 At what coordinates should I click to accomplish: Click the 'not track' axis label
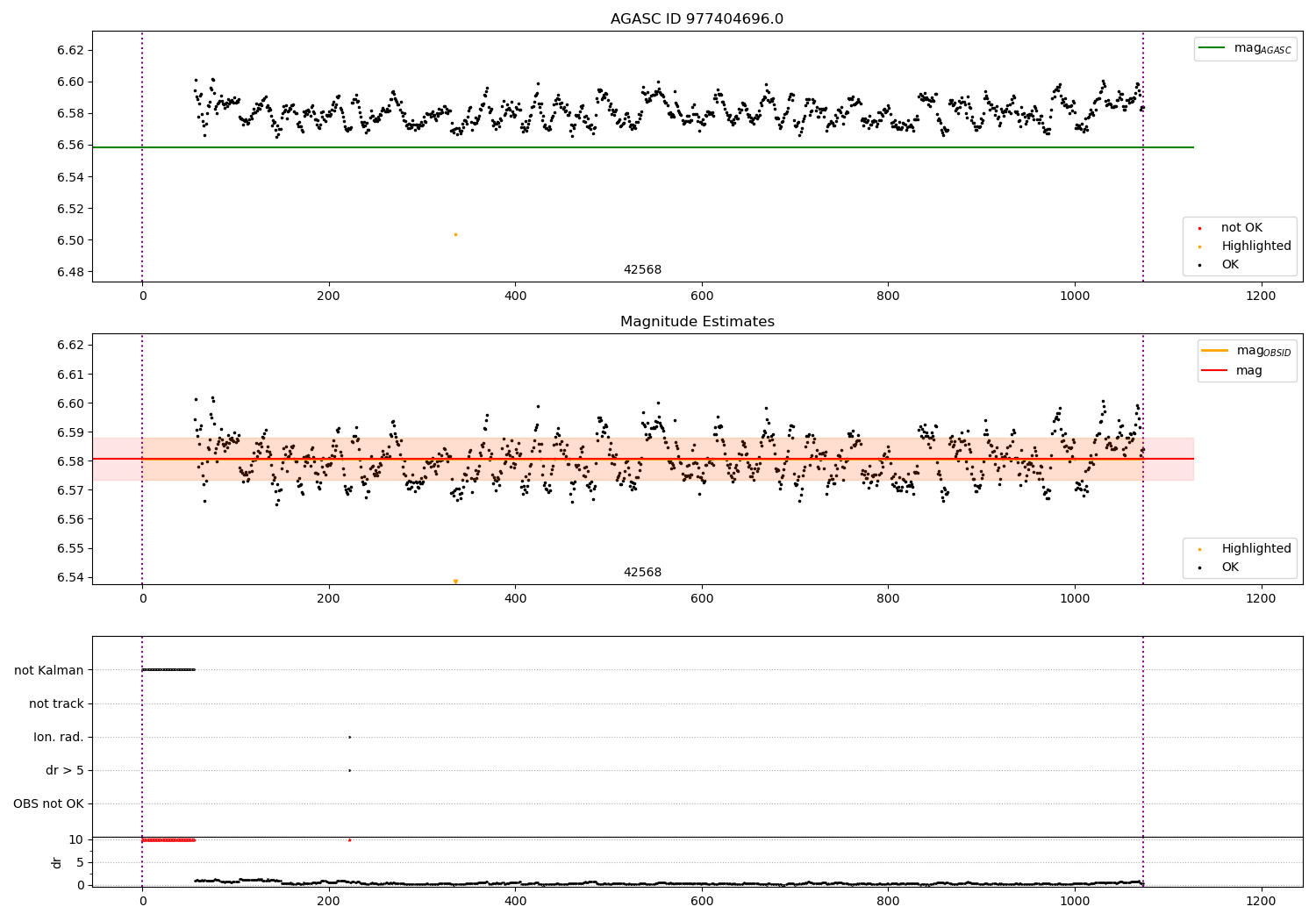(56, 704)
